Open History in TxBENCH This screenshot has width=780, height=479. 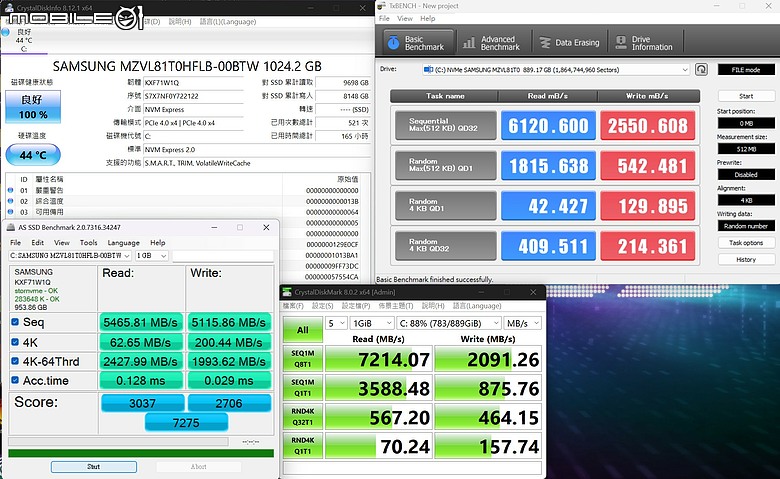click(x=746, y=259)
